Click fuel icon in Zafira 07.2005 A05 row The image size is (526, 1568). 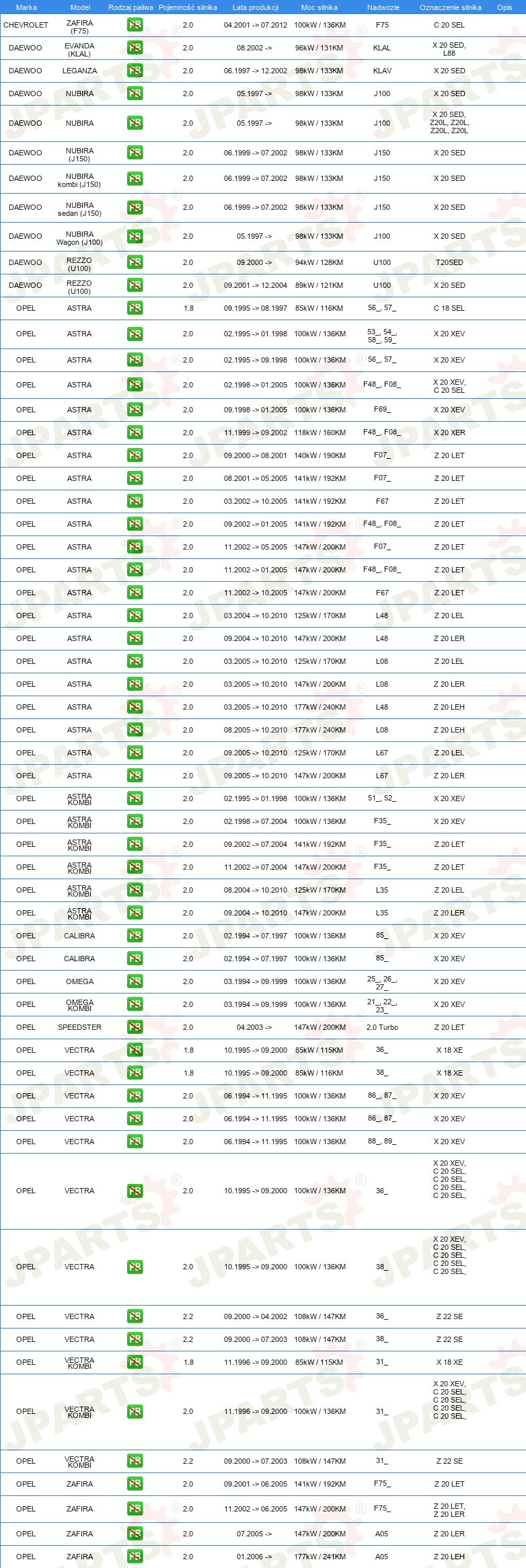[x=135, y=1534]
